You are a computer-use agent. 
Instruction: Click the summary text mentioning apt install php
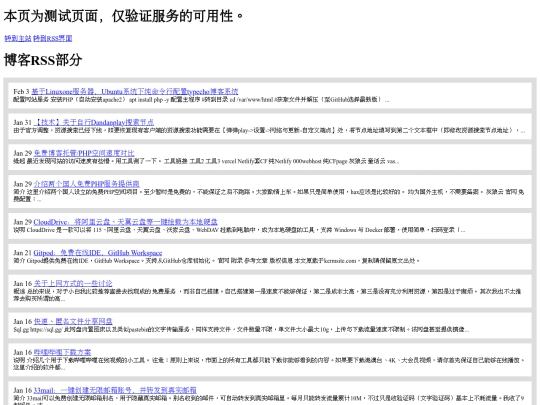201,100
